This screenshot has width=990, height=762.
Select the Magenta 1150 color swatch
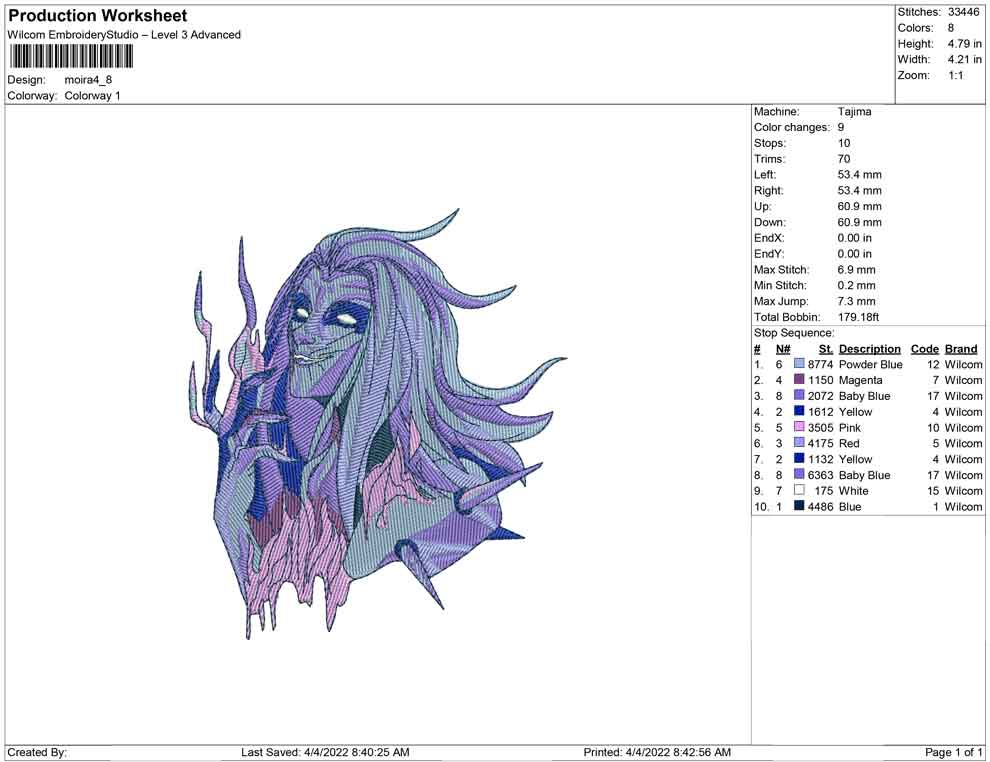pyautogui.click(x=799, y=381)
